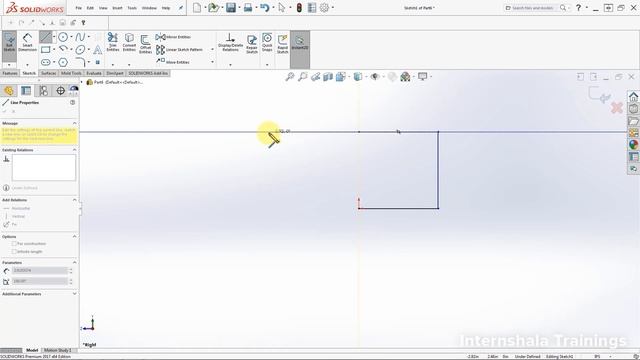Screen dimensions: 640x360
Task: Click the Mirror Entities tool
Action: pyautogui.click(x=173, y=37)
